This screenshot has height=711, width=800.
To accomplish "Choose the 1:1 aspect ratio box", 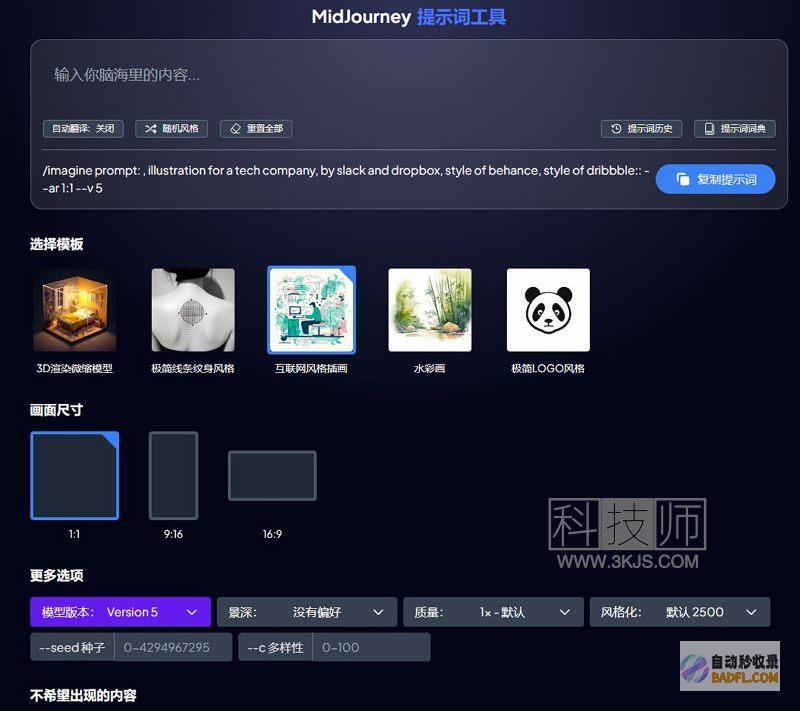I will (74, 475).
